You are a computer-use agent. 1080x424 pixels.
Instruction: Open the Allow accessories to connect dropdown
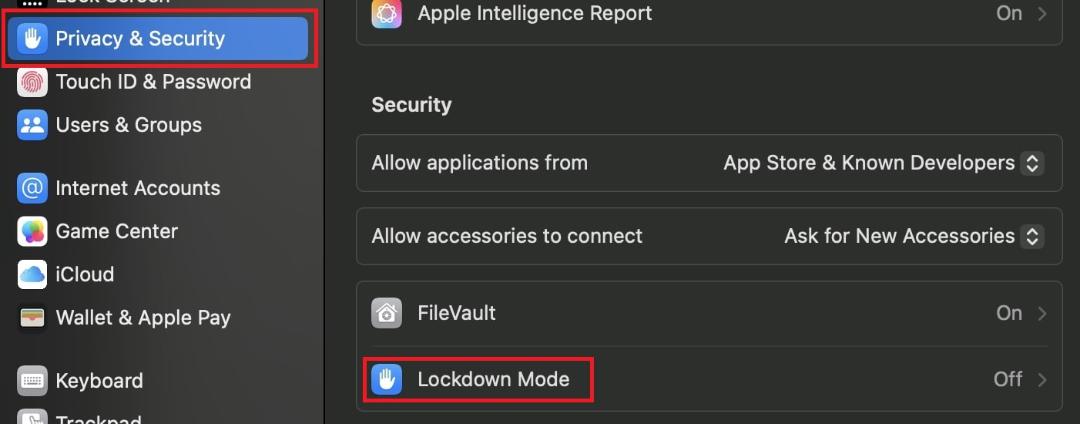point(914,236)
